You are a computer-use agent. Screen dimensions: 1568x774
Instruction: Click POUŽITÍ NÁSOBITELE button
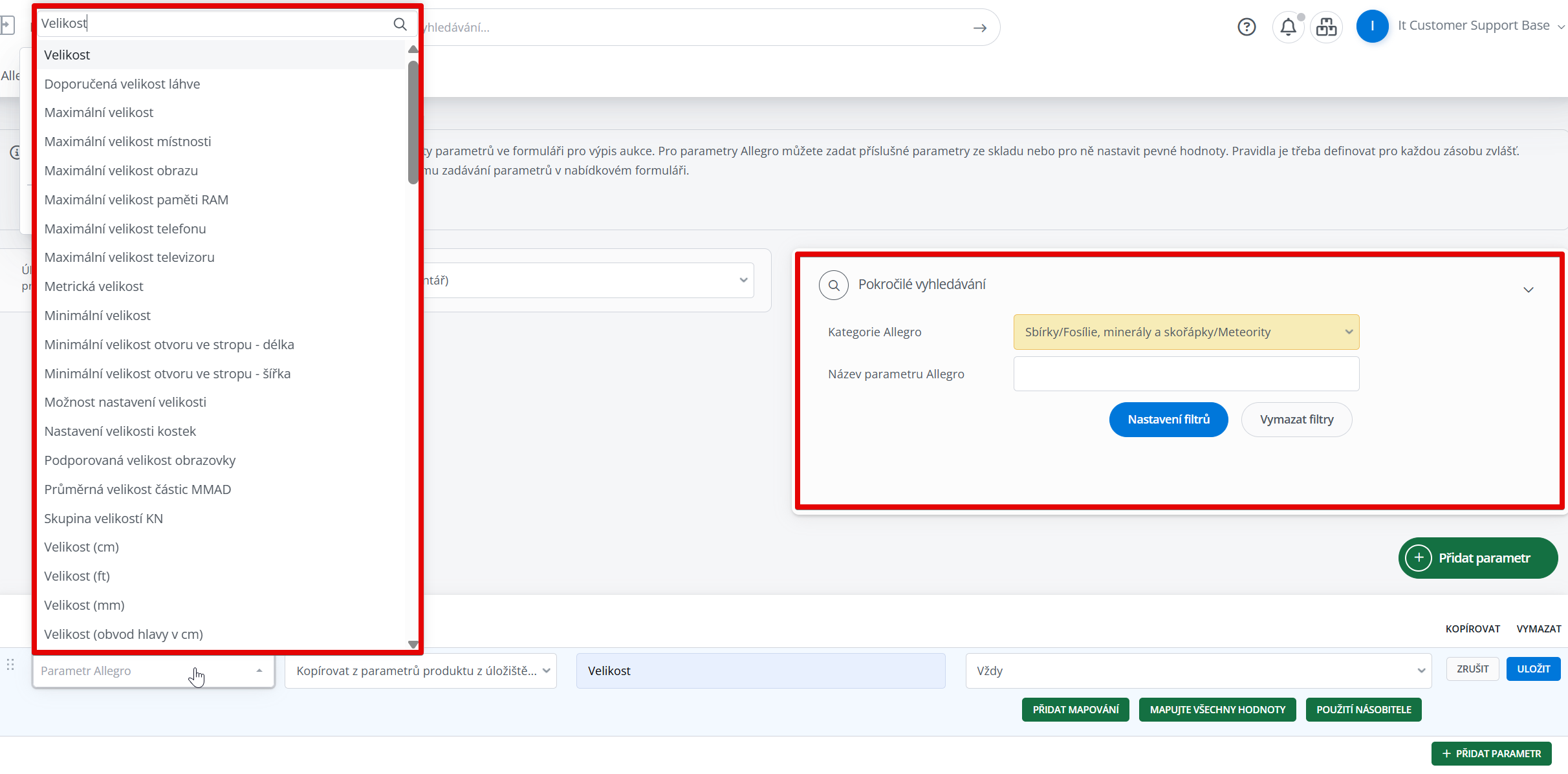(x=1364, y=710)
